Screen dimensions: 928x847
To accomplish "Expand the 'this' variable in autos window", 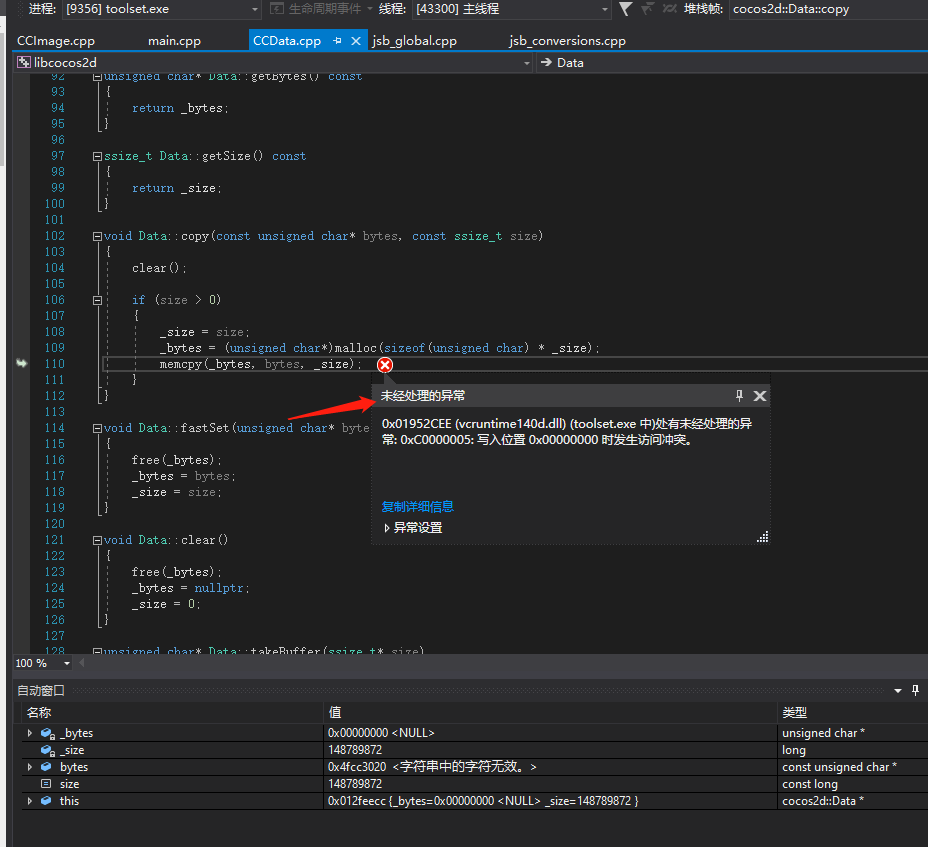I will pos(30,801).
